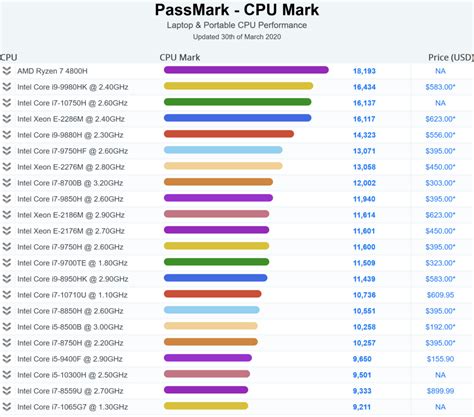The image size is (474, 417).
Task: Expand the Intel Core i7-9750H @ 2.60GHz chevron
Action: 7,247
